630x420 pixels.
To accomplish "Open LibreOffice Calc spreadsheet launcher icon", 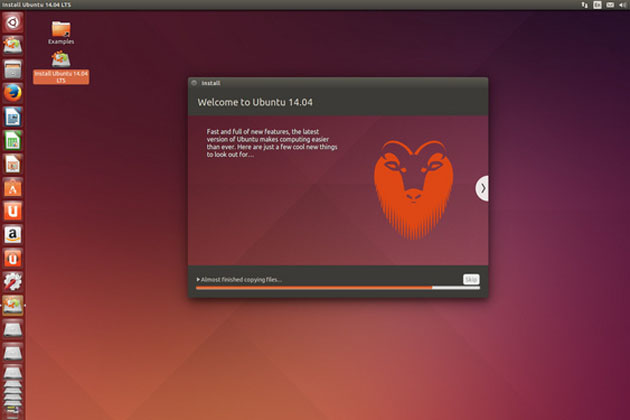I will pos(12,141).
